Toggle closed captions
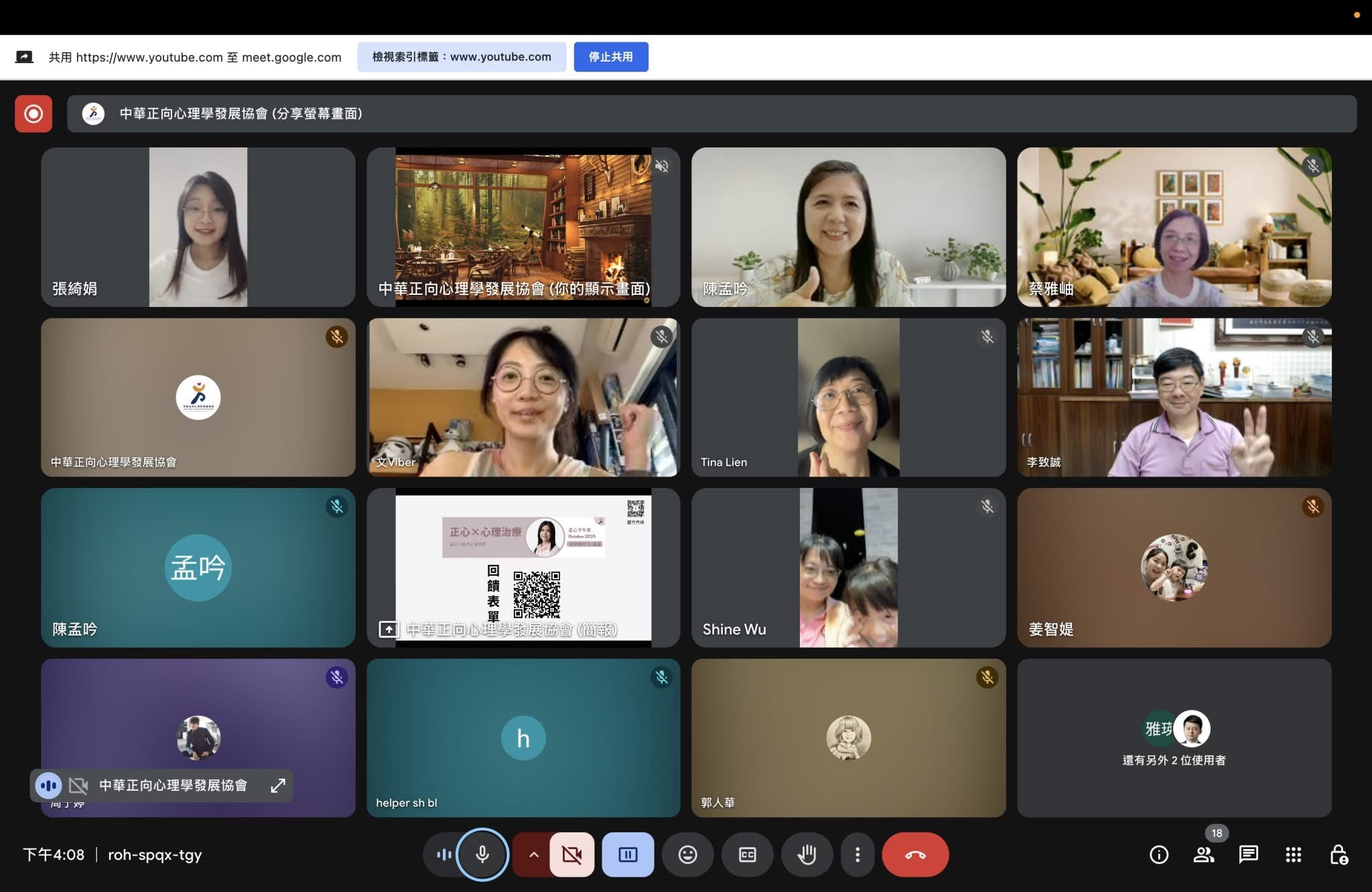This screenshot has height=892, width=1372. pos(747,854)
